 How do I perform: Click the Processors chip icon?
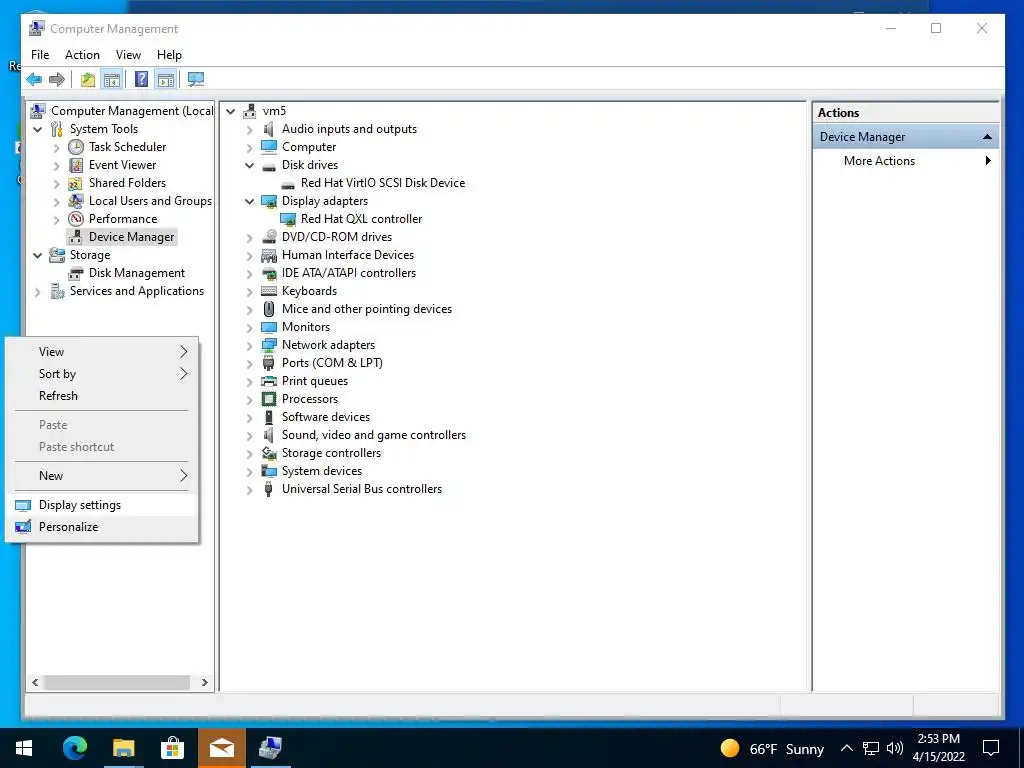click(x=268, y=399)
